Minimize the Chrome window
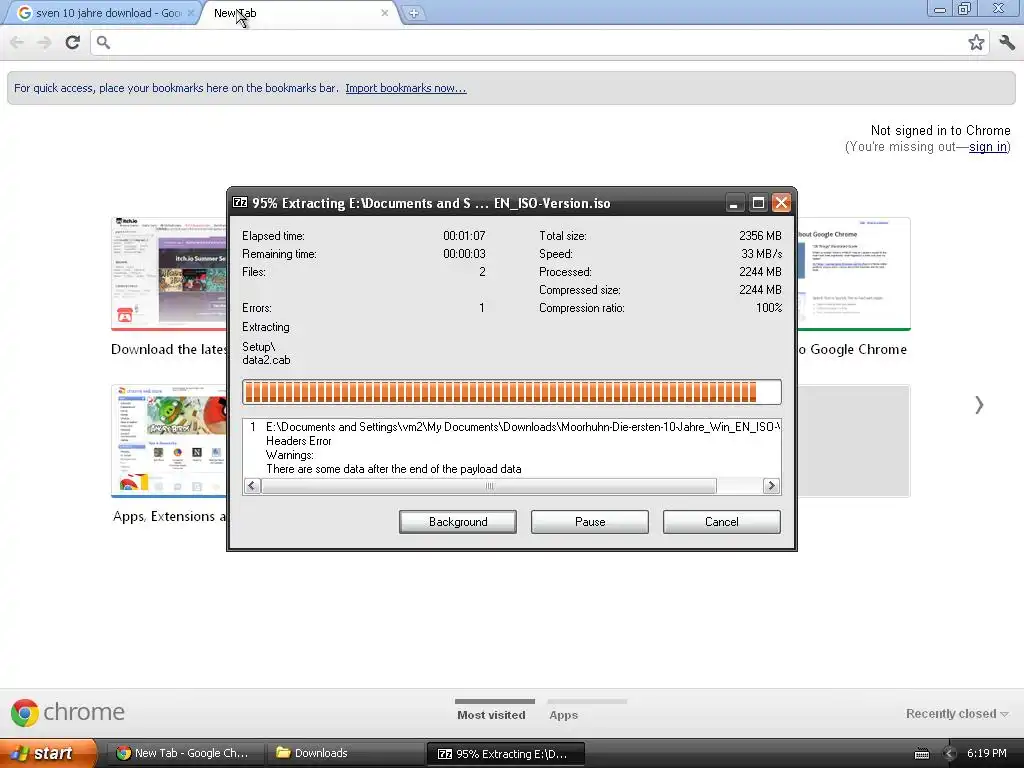 940,9
